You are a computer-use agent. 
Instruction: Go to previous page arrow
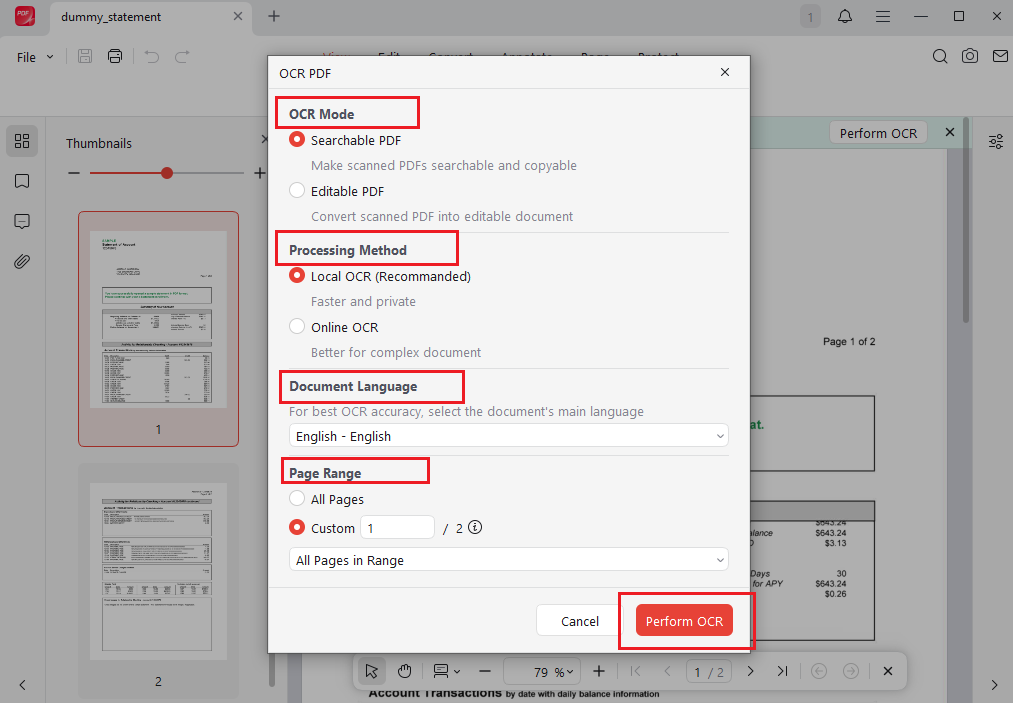(667, 671)
